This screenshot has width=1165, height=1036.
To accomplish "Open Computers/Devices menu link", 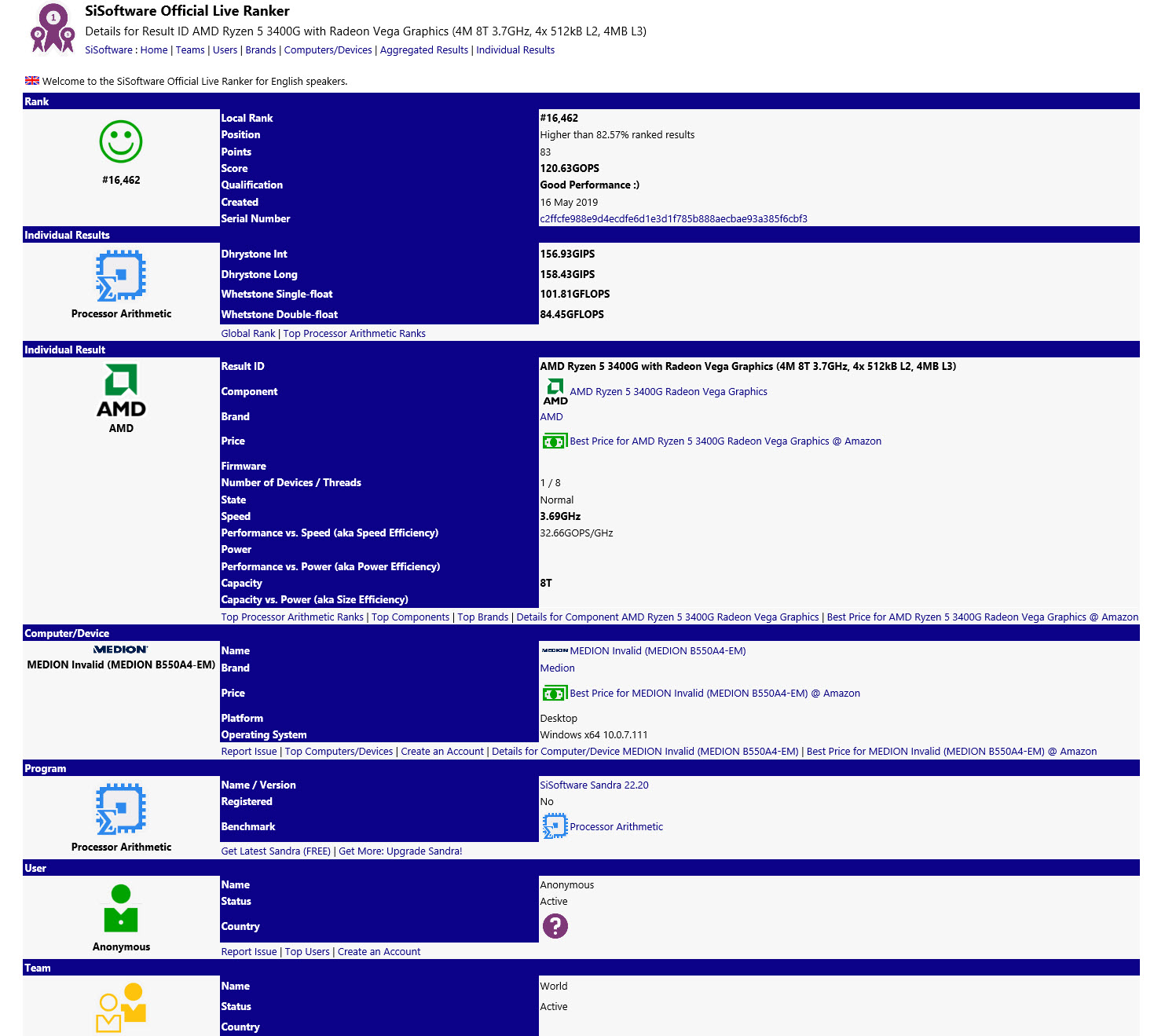I will pos(328,50).
